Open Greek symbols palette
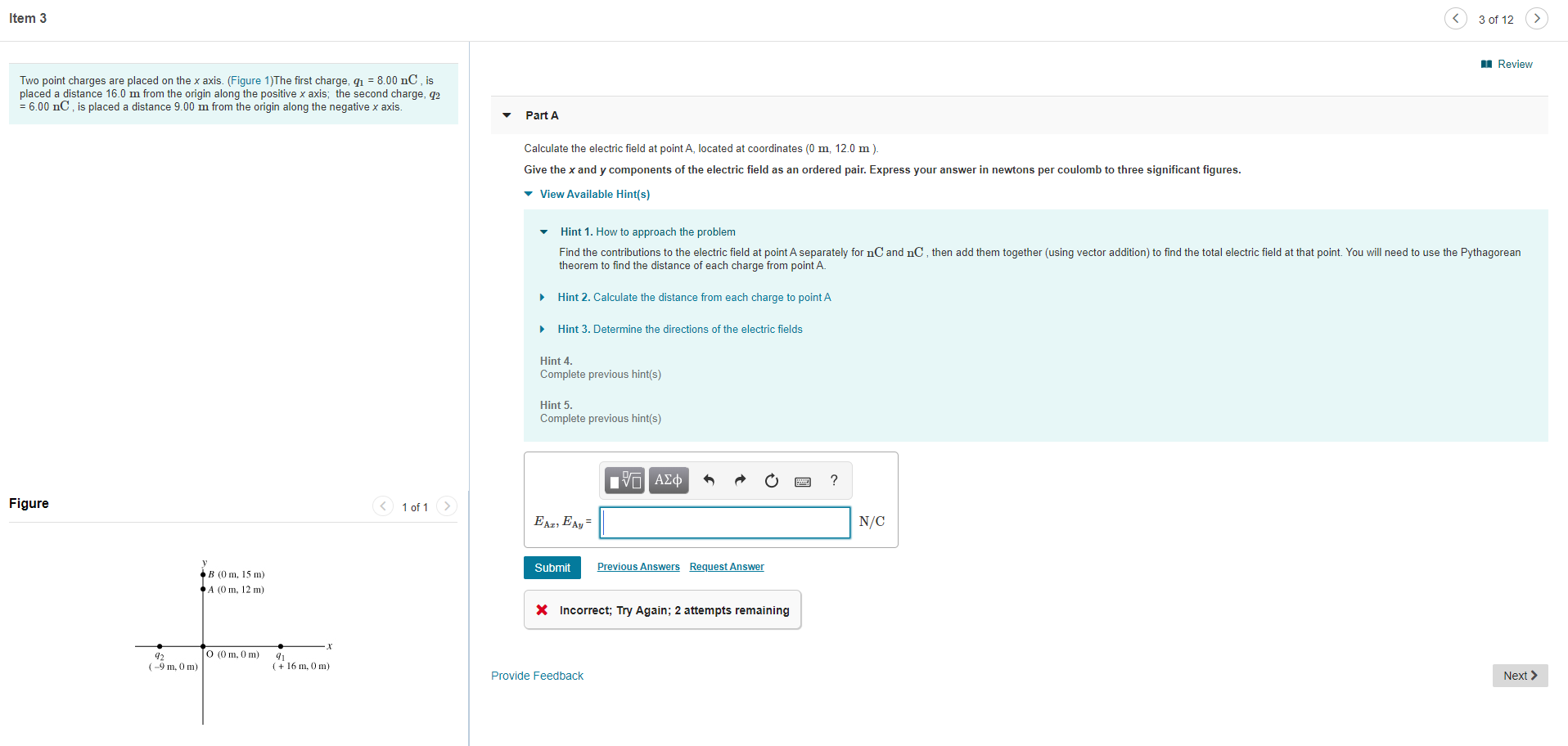The height and width of the screenshot is (746, 1568). pyautogui.click(x=669, y=480)
